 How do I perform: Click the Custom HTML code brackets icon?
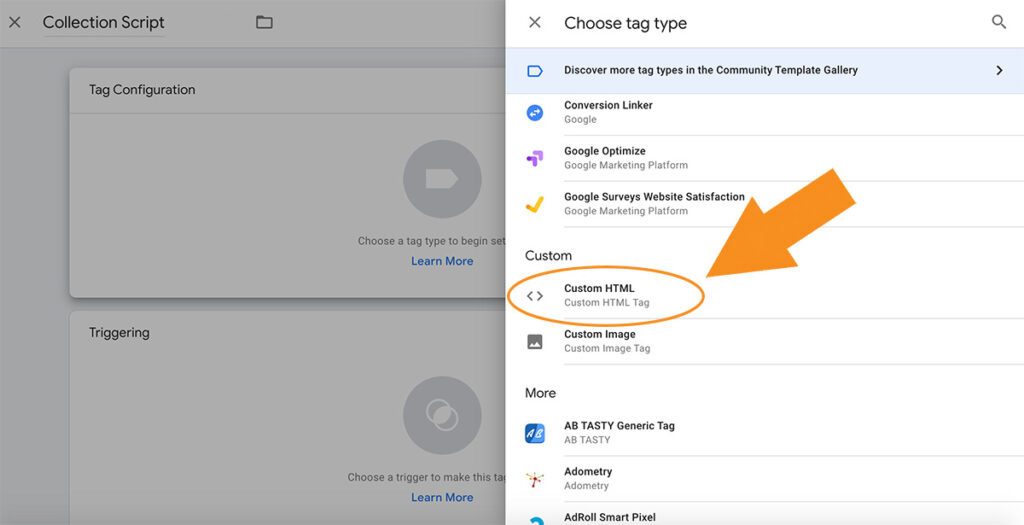pyautogui.click(x=535, y=296)
